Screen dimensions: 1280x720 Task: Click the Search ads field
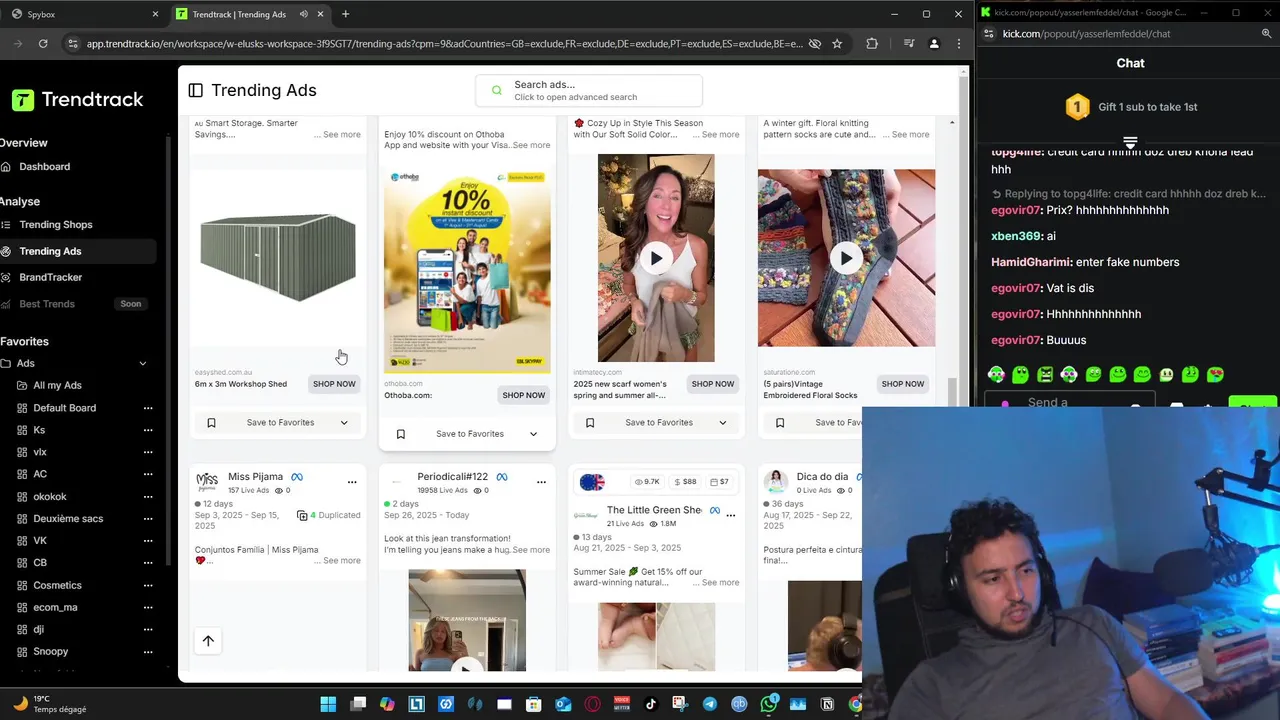(x=589, y=90)
